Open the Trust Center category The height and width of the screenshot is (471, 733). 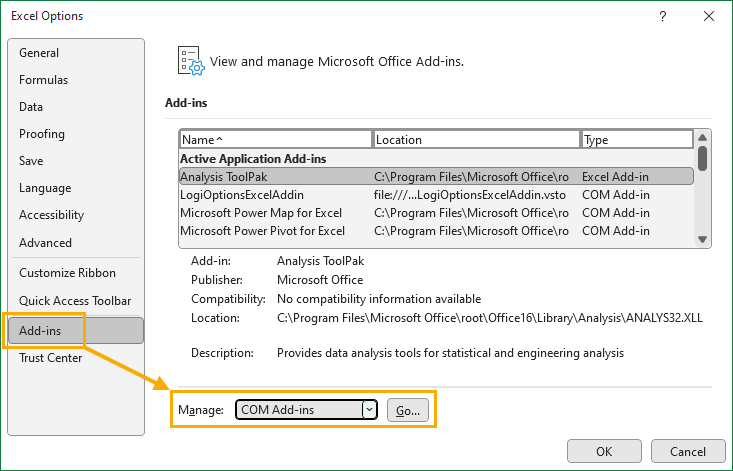[x=50, y=358]
